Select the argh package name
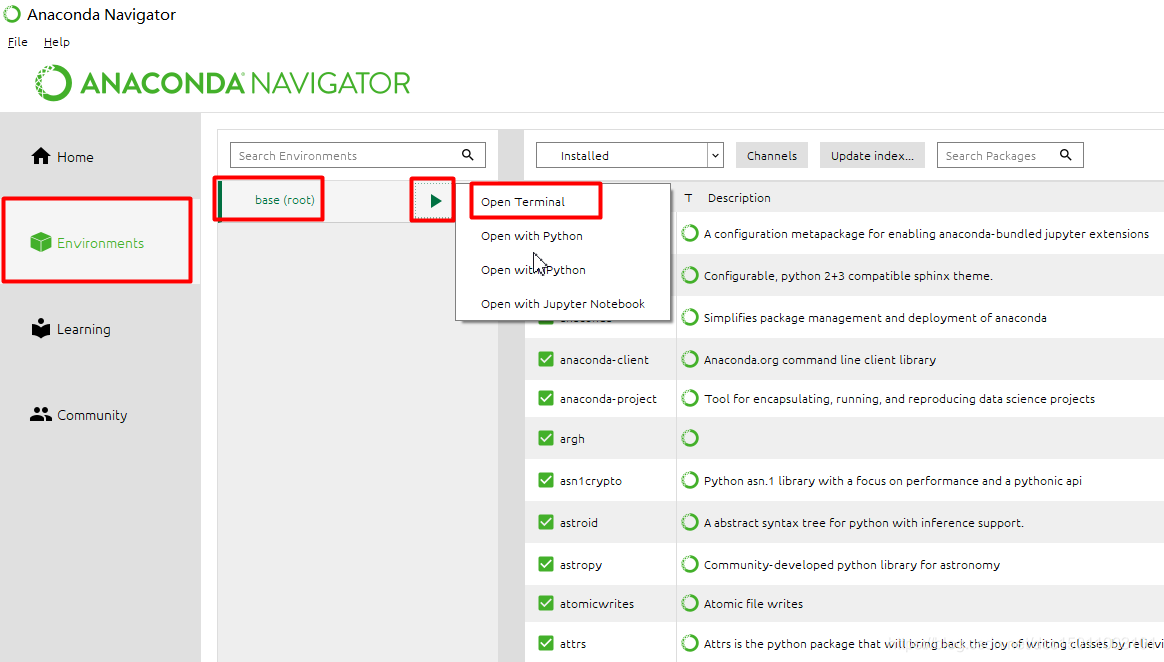This screenshot has width=1164, height=662. click(x=572, y=439)
